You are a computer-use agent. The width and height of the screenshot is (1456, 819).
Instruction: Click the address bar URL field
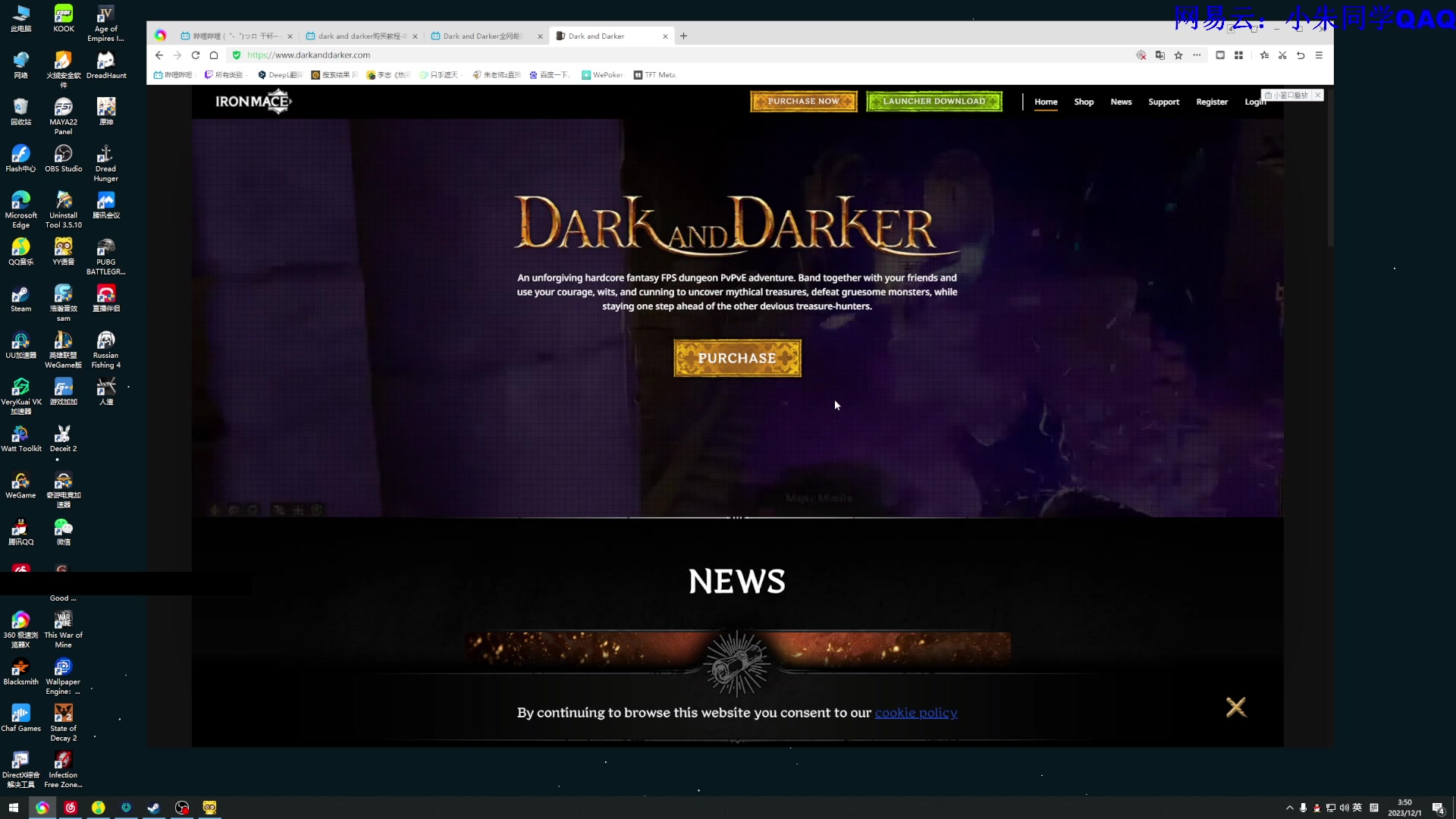(x=682, y=55)
